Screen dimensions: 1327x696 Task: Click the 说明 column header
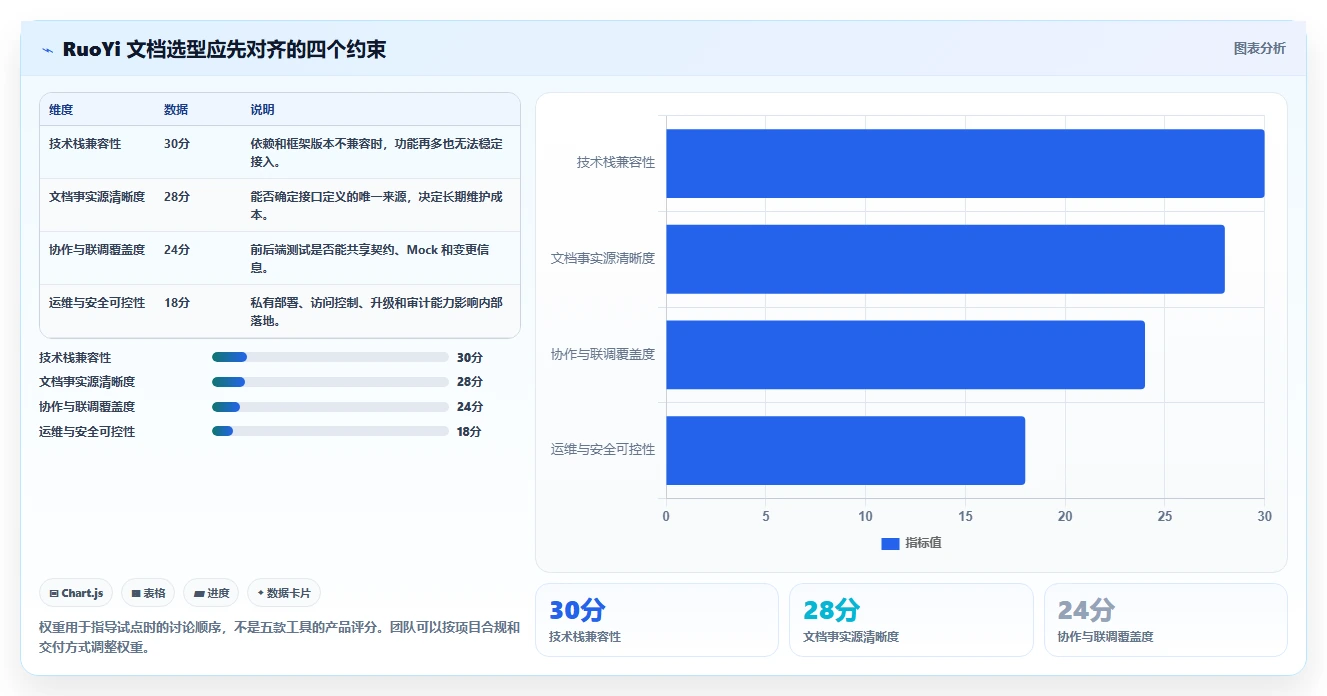pyautogui.click(x=262, y=110)
